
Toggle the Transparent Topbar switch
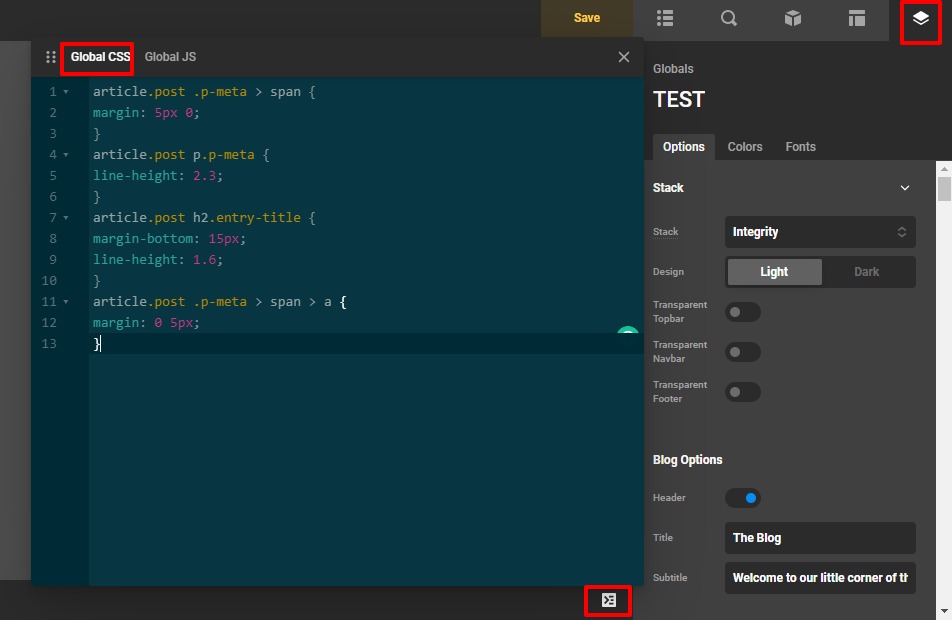pos(743,312)
